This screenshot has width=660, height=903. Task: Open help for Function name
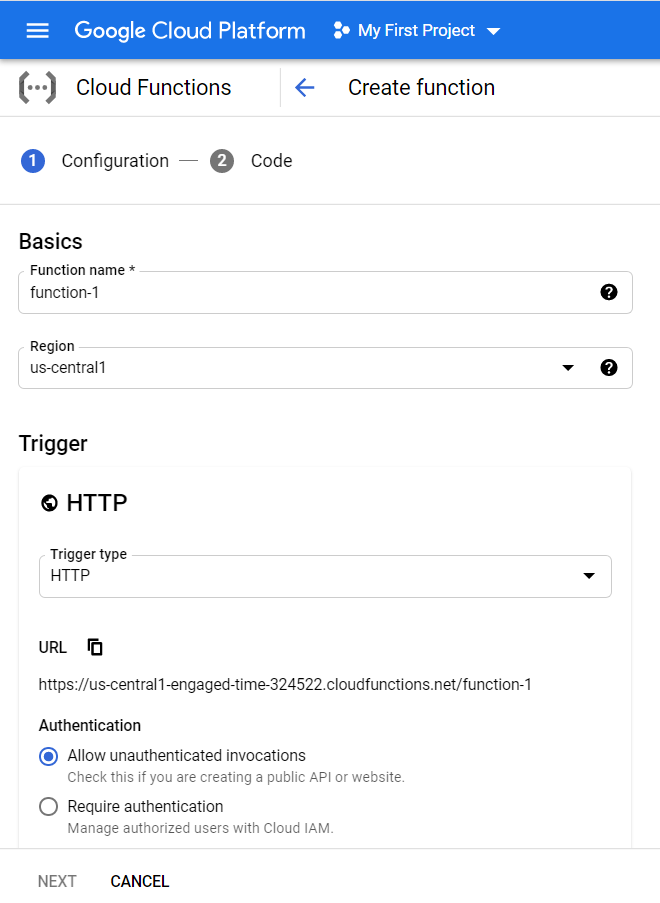point(609,292)
